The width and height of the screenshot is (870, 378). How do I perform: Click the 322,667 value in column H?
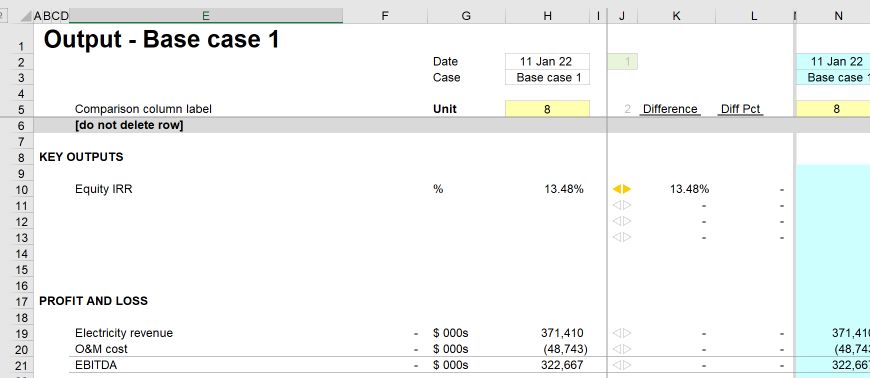pyautogui.click(x=562, y=365)
